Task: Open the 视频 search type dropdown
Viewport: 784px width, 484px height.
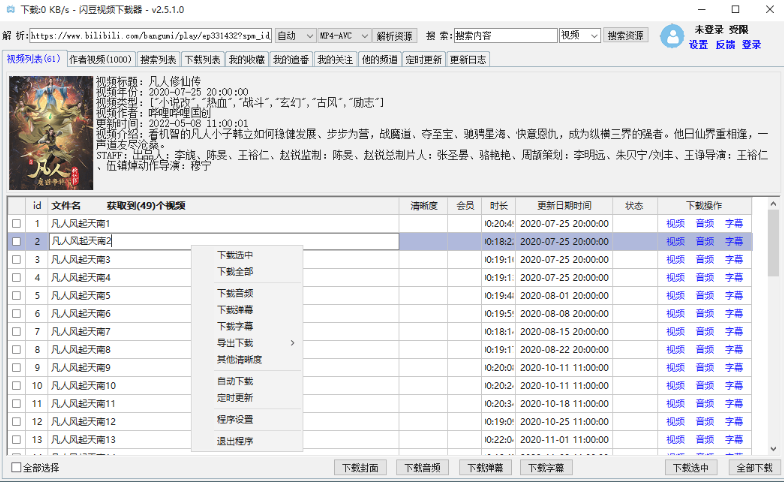Action: coord(580,36)
